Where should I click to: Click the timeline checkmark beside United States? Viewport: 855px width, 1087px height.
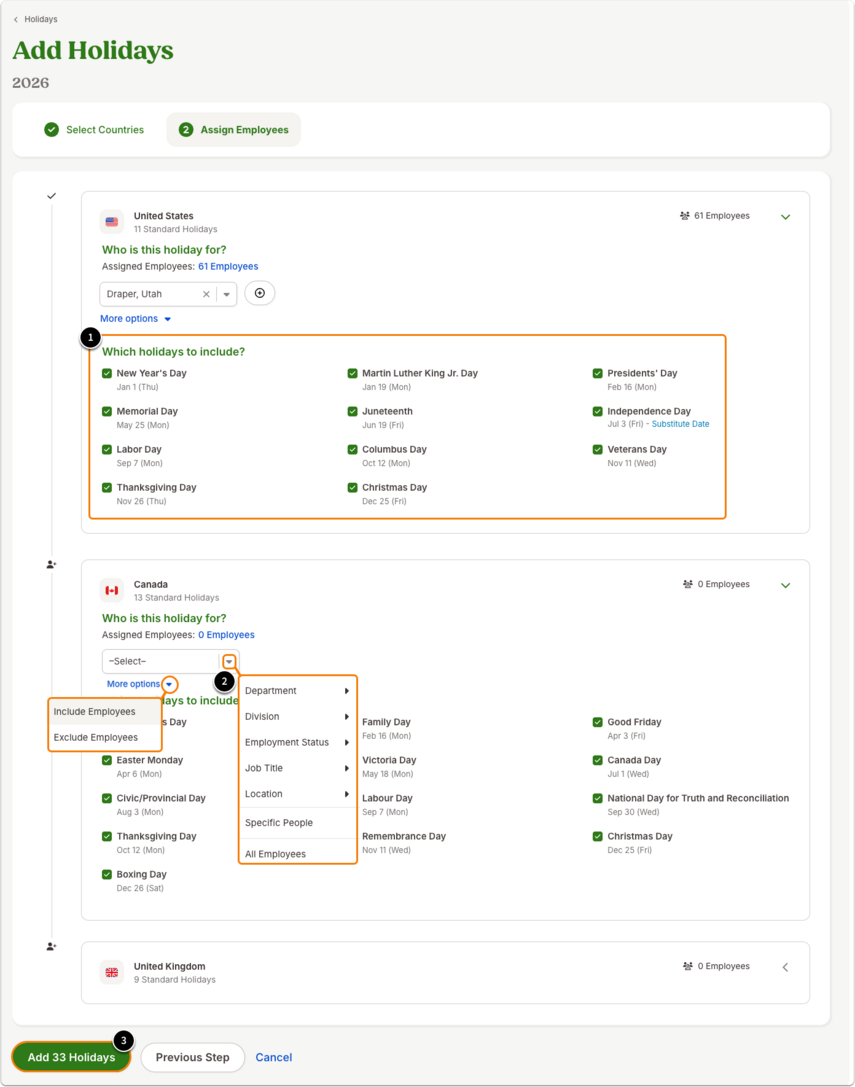(x=51, y=196)
